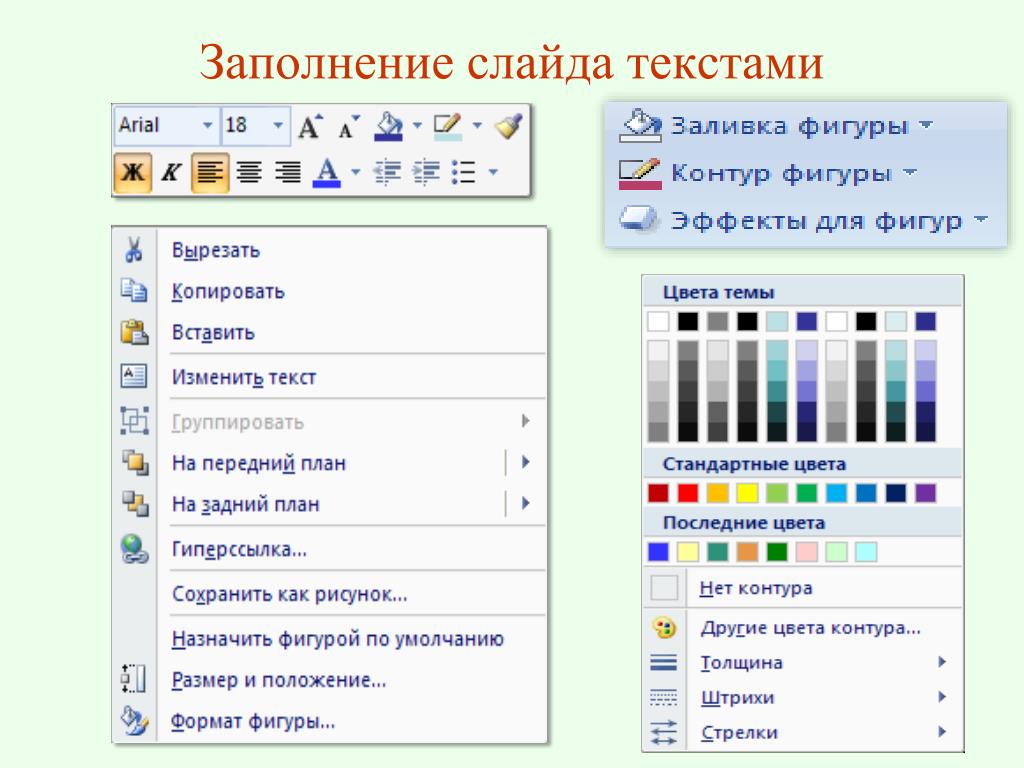Click the edit text icon
1024x768 pixels.
[x=134, y=376]
